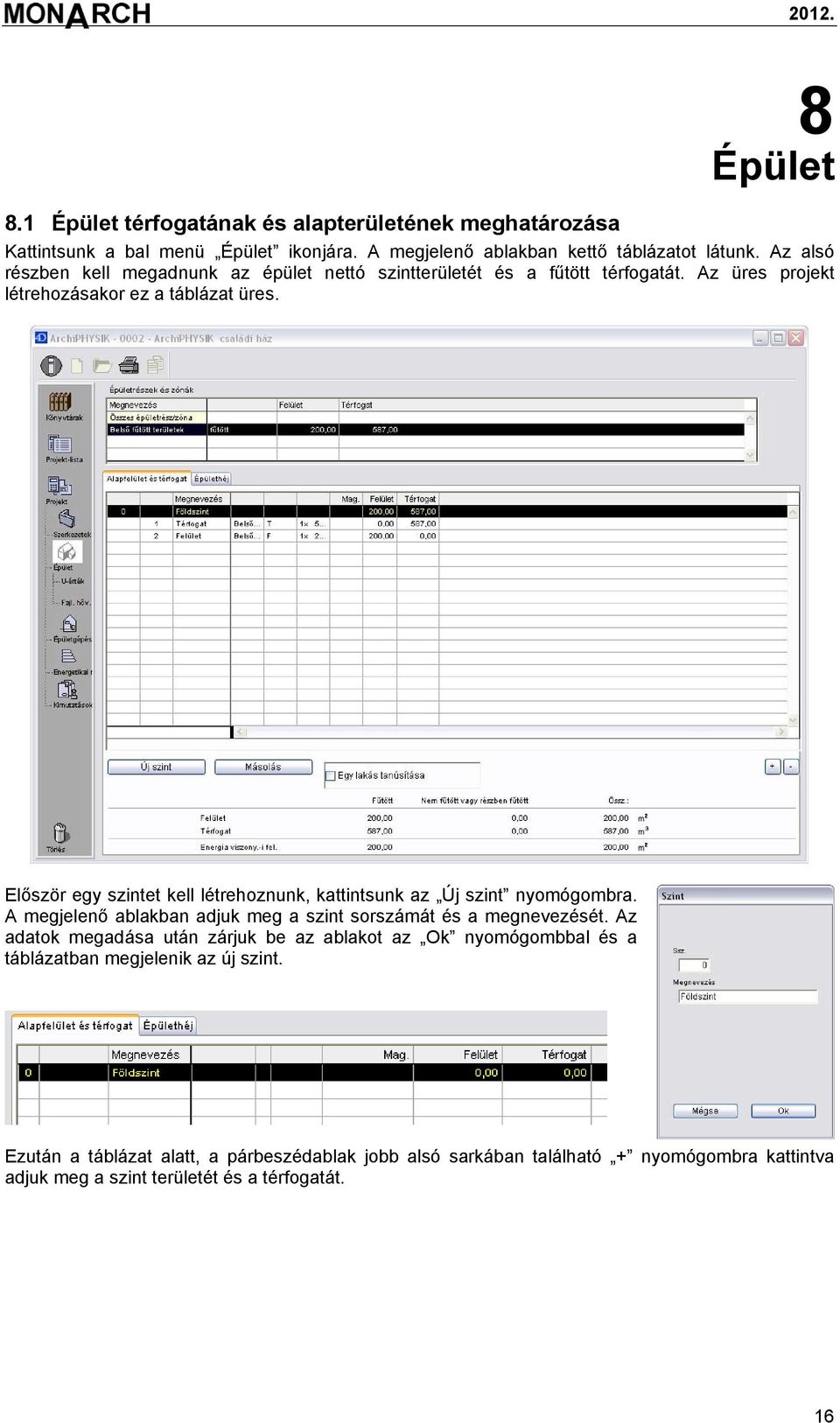The width and height of the screenshot is (840, 1423).
Task: Click the new blank document toolbar icon
Action: (x=77, y=365)
